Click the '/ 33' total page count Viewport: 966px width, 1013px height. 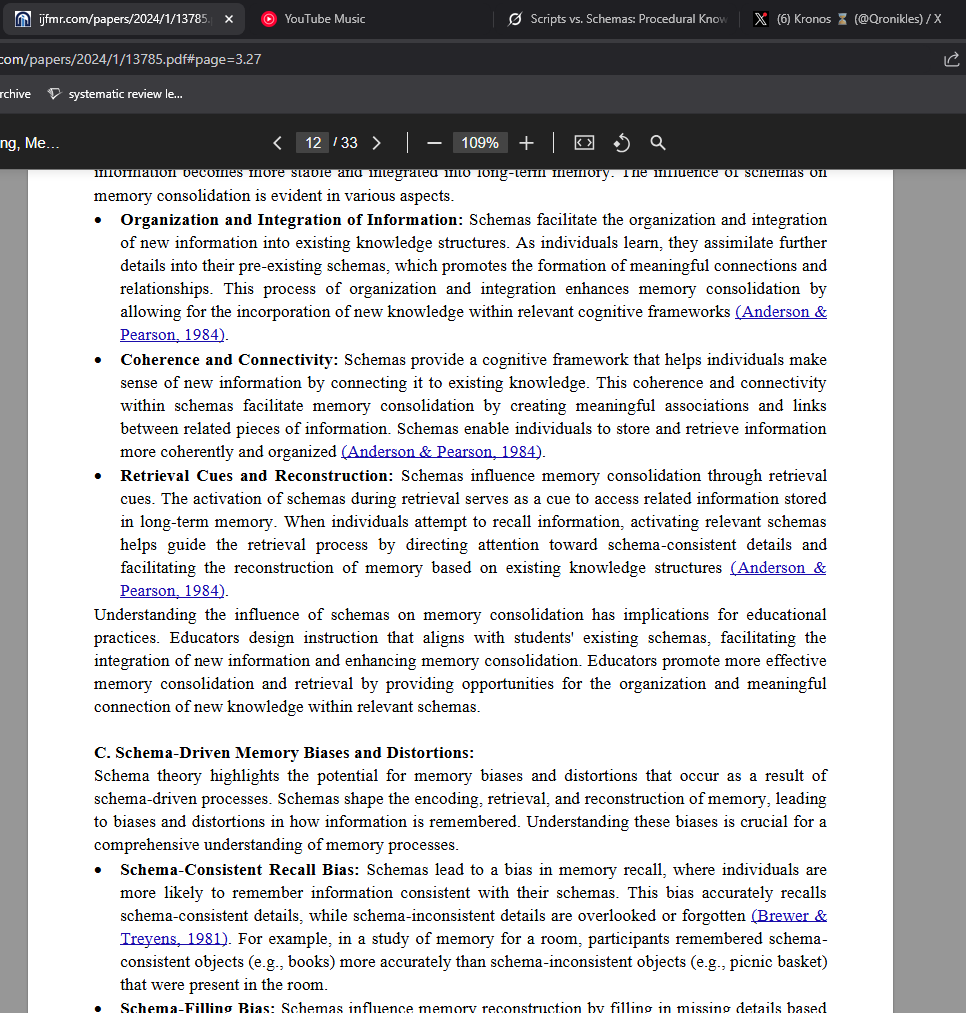[x=346, y=143]
